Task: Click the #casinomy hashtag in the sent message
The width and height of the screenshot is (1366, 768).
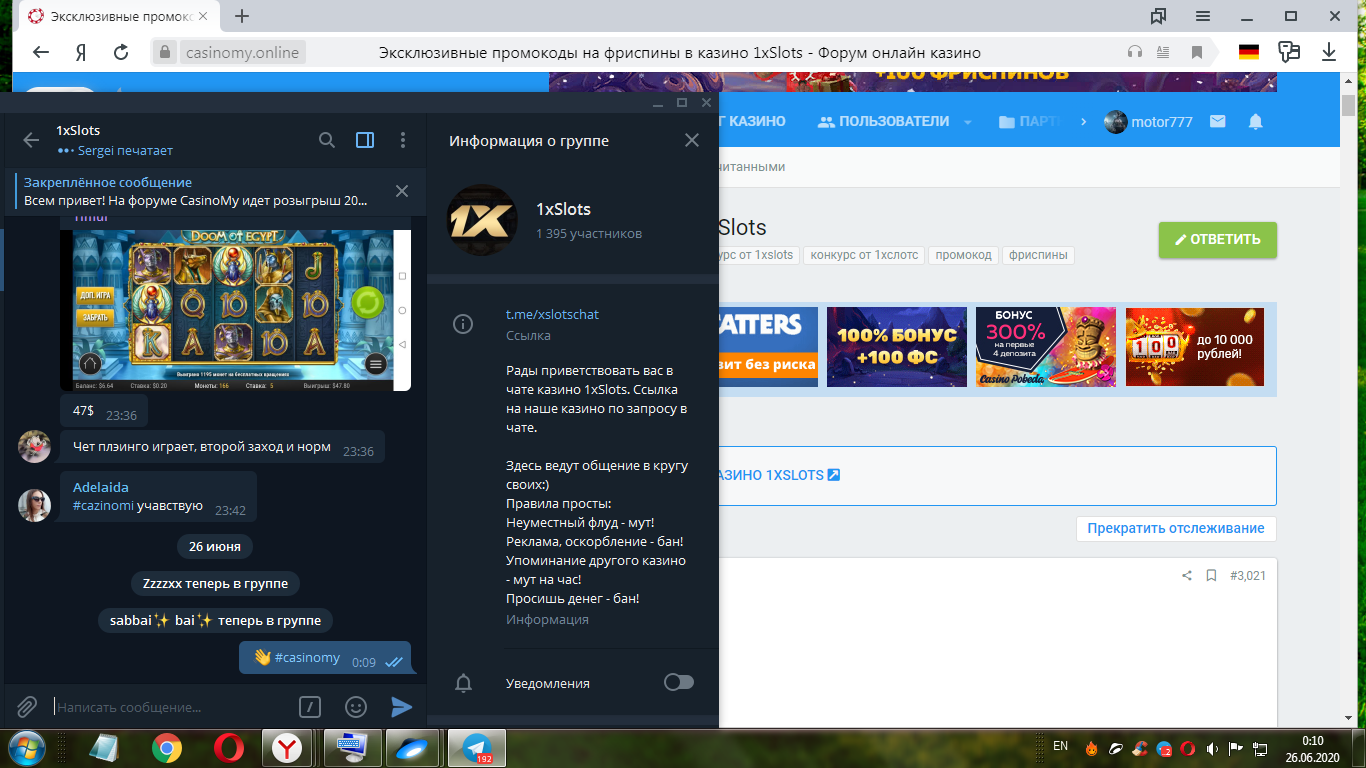Action: coord(307,658)
